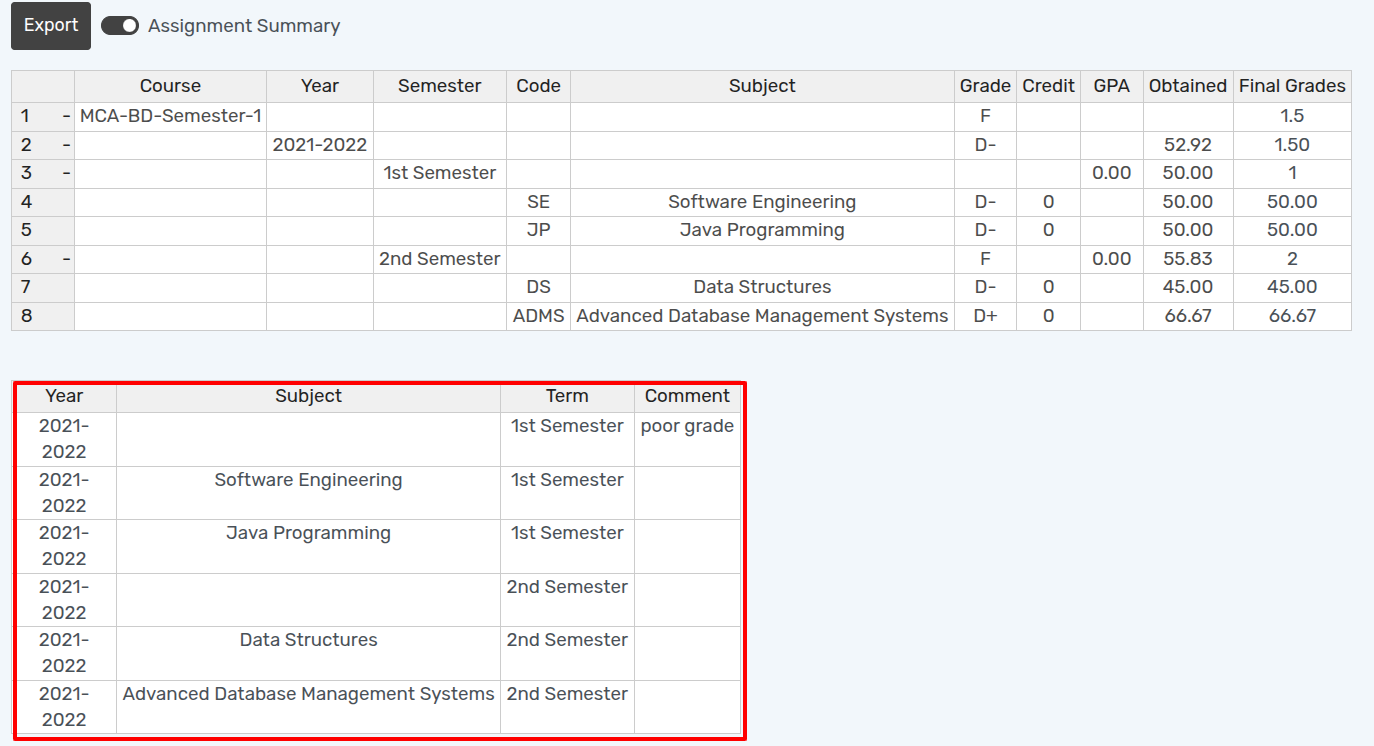This screenshot has height=746, width=1374.
Task: Click the JP code cell
Action: 538,230
